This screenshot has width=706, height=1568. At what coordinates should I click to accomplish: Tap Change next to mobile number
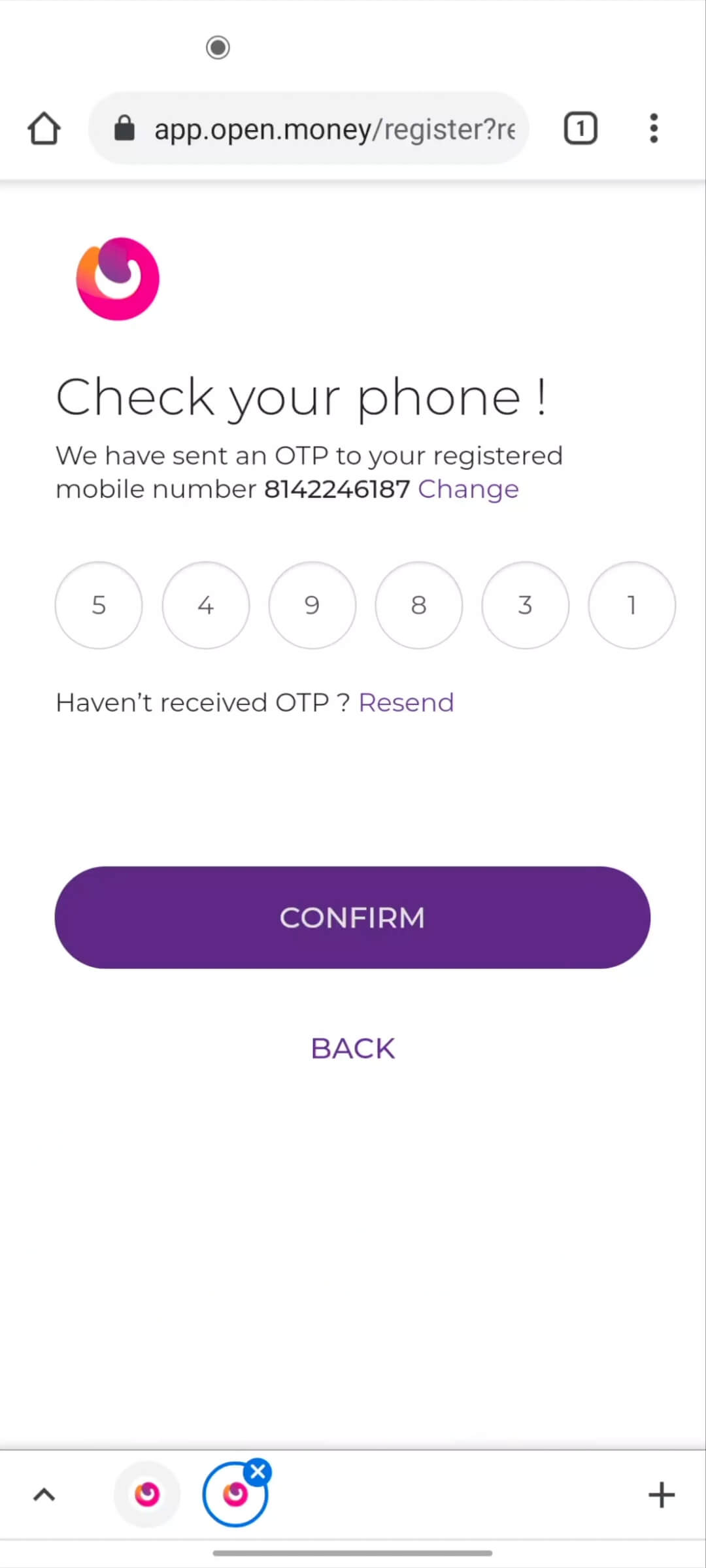(x=468, y=489)
